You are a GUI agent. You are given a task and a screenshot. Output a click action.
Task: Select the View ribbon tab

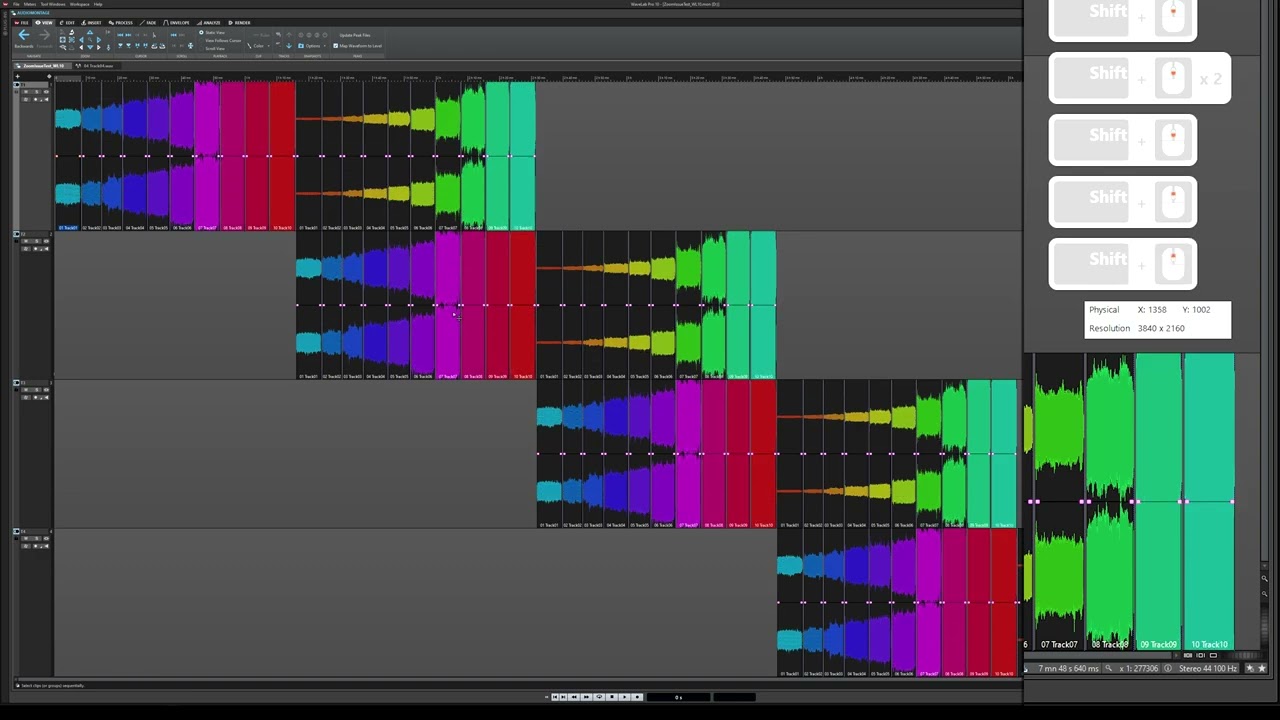click(44, 22)
